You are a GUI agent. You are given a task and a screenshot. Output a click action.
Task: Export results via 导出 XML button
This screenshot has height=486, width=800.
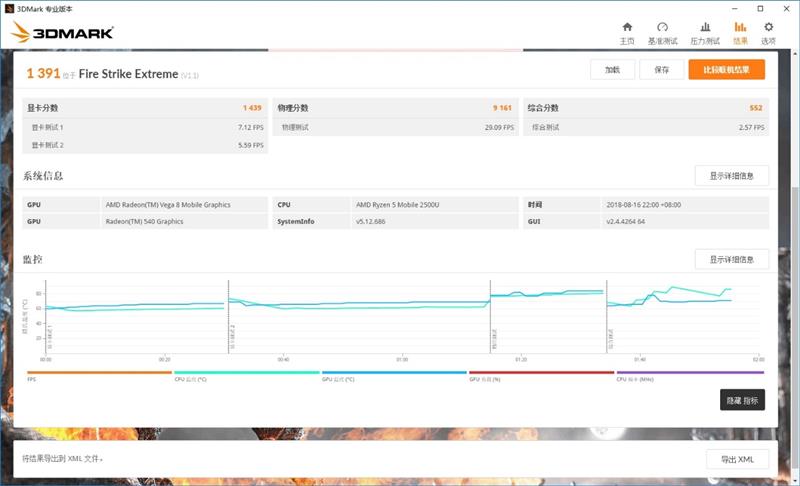pos(737,459)
